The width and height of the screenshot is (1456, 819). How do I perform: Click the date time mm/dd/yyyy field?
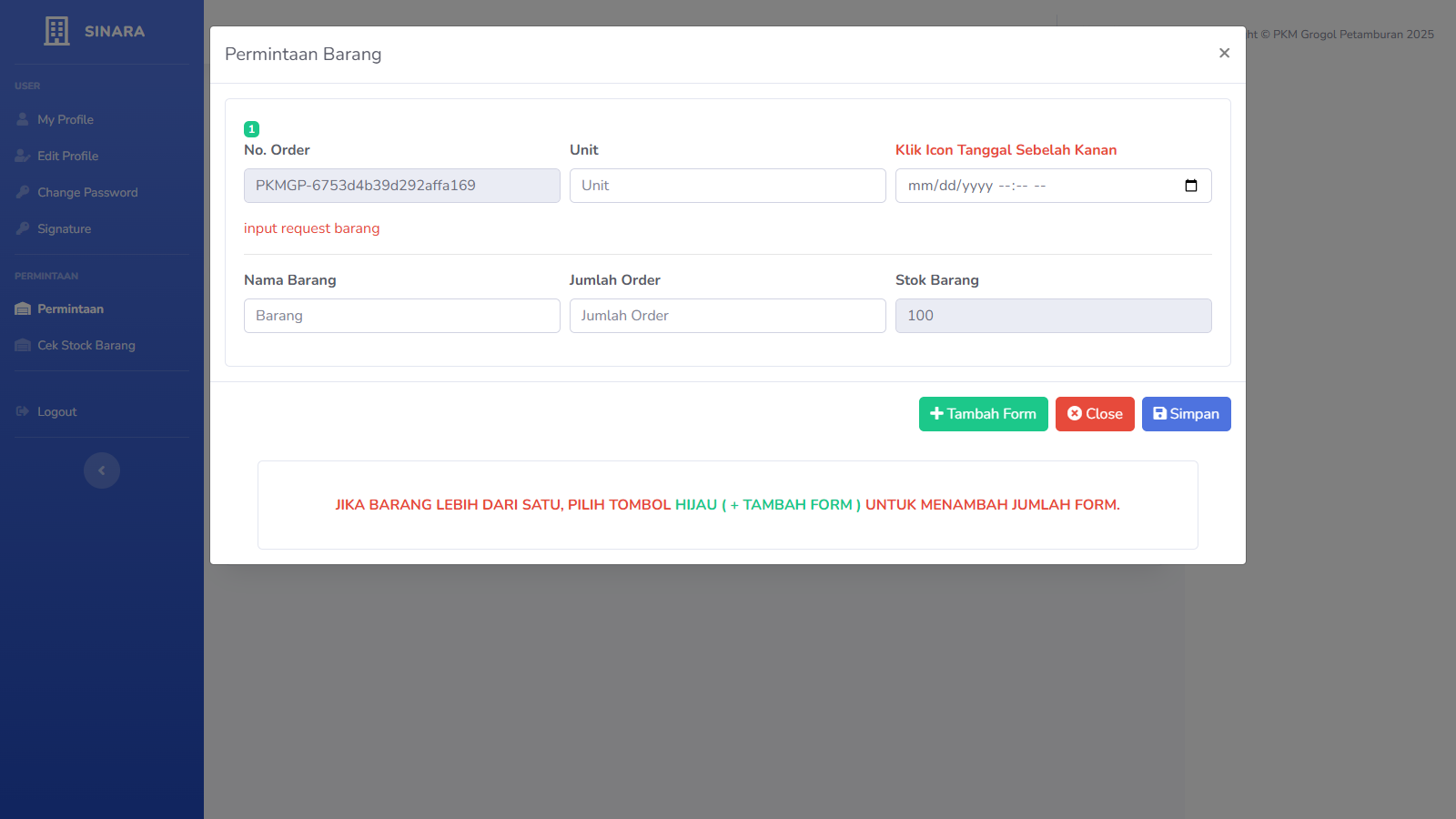(1028, 186)
